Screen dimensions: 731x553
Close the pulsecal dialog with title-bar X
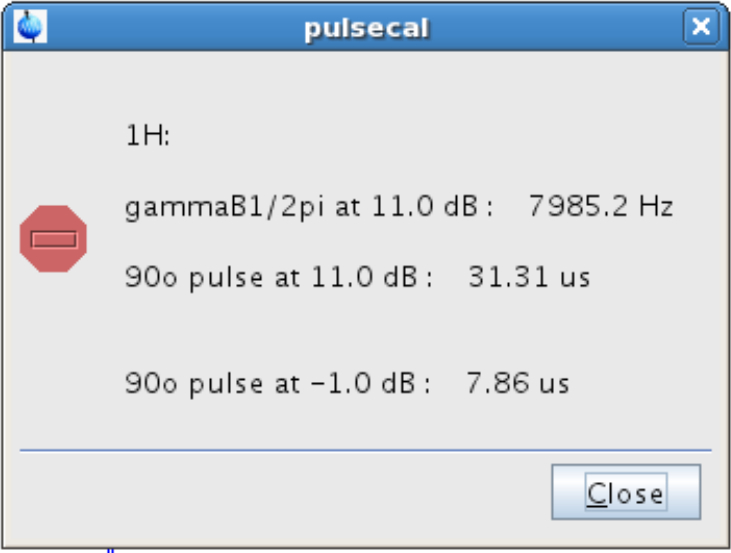click(x=701, y=26)
